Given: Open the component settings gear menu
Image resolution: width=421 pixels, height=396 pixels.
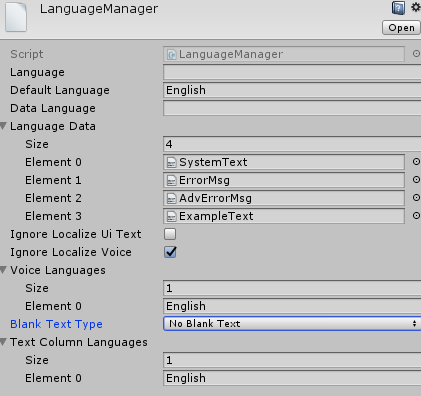Looking at the screenshot, I should pyautogui.click(x=416, y=7).
